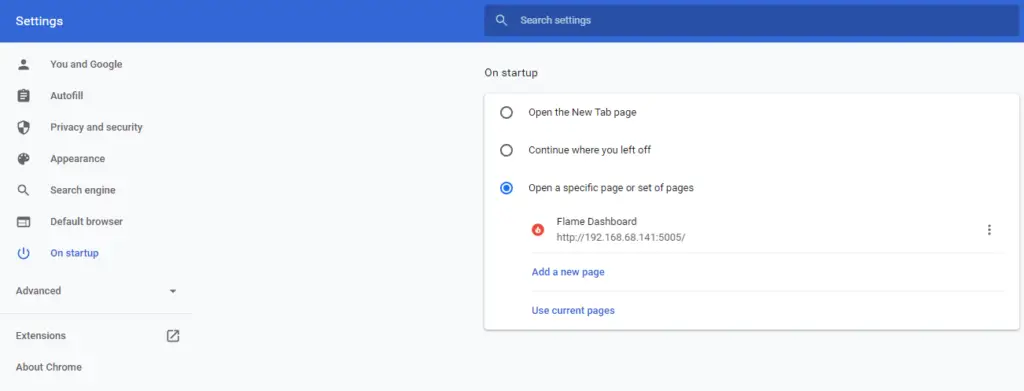Expand the Advanced section arrow
This screenshot has width=1024, height=391.
(173, 291)
